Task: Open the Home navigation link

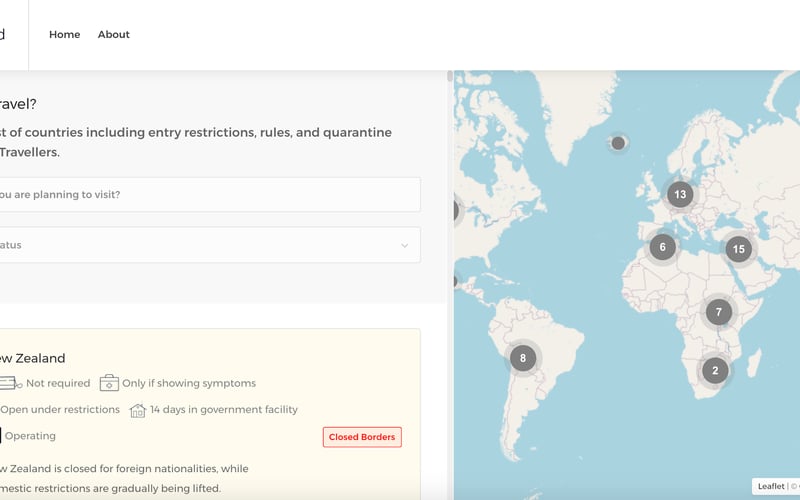Action: 64,34
